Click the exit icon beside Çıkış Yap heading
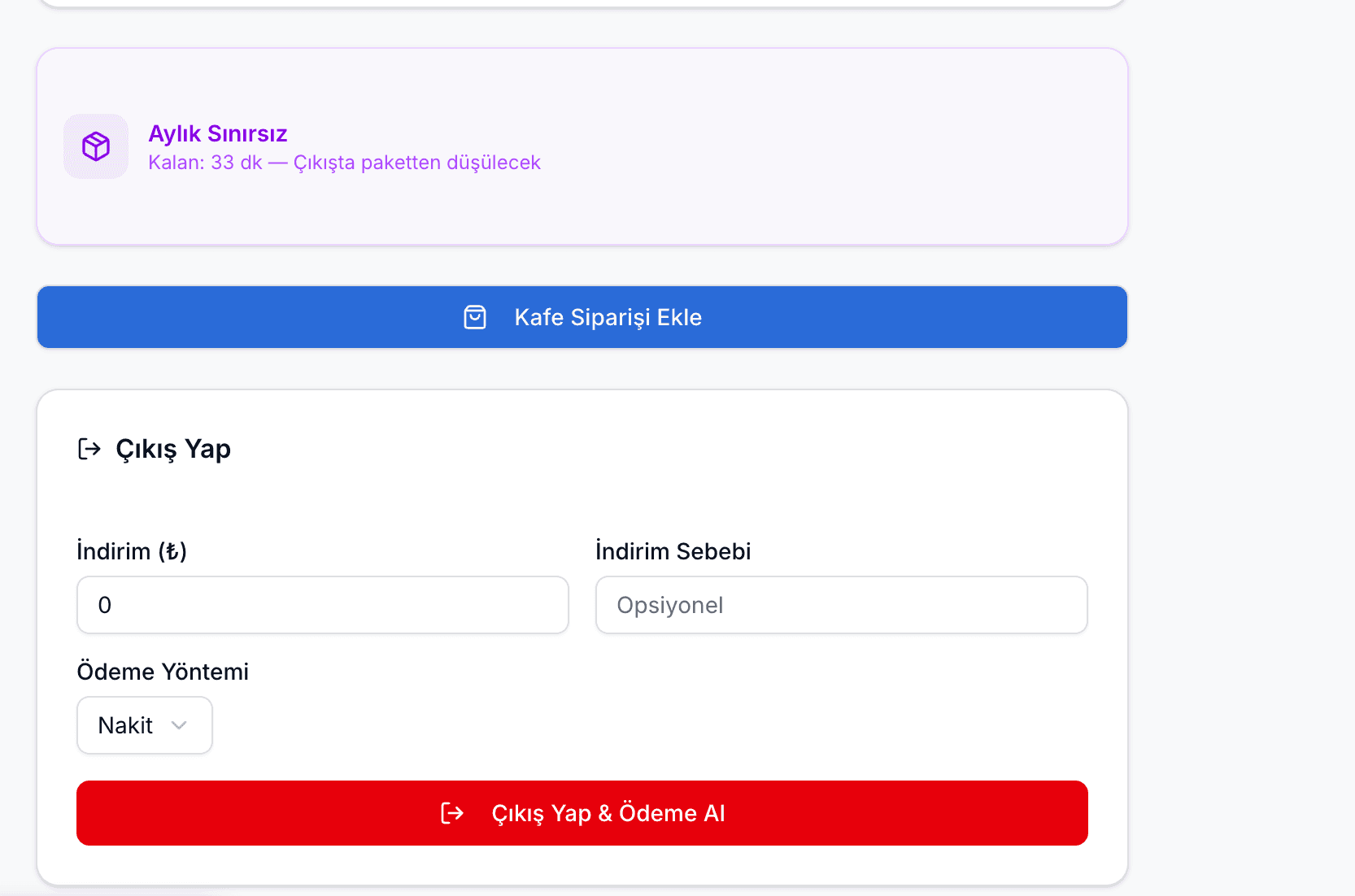Screen dimensions: 1355x896 89,449
